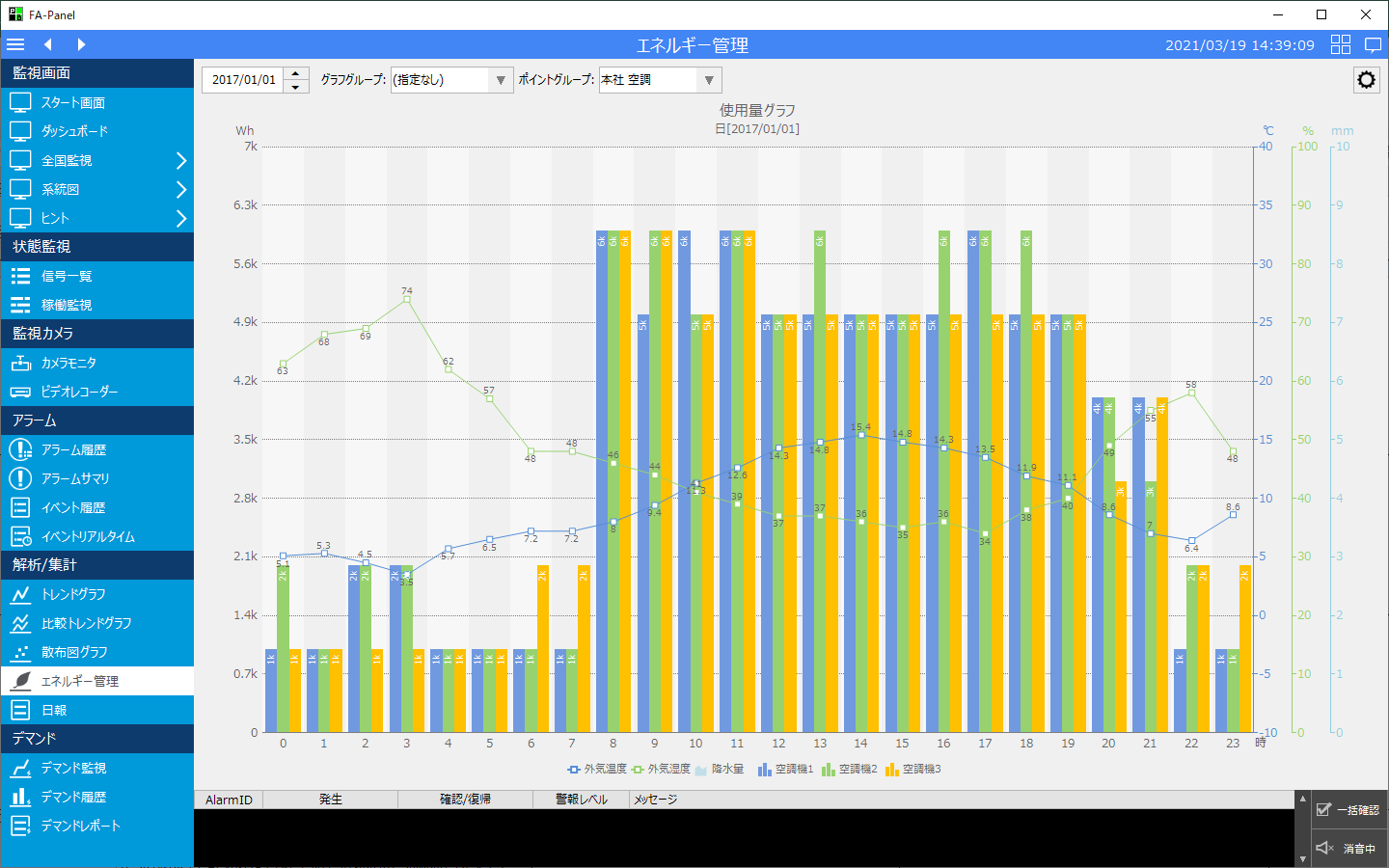The width and height of the screenshot is (1389, 868).
Task: Click hour 12 on the x-axis
Action: coord(778,744)
